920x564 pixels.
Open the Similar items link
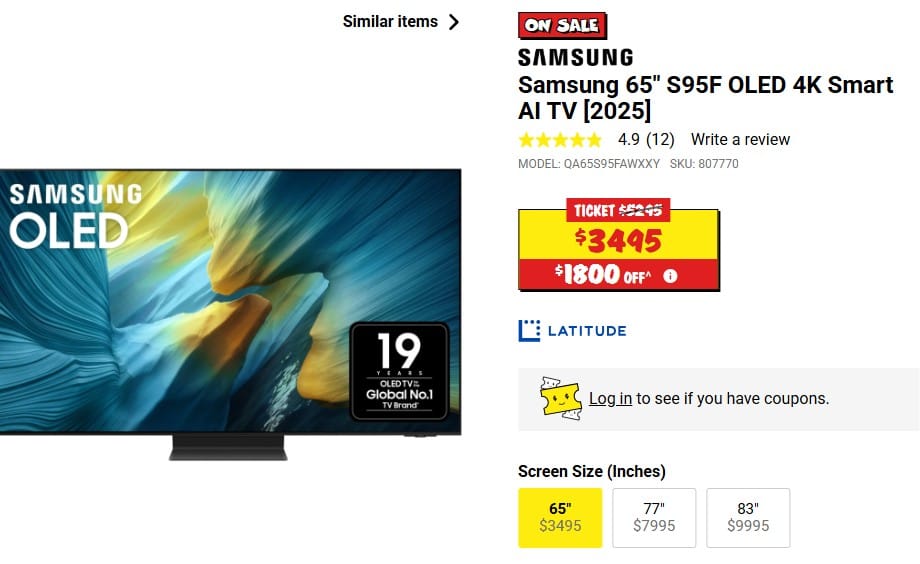click(390, 22)
